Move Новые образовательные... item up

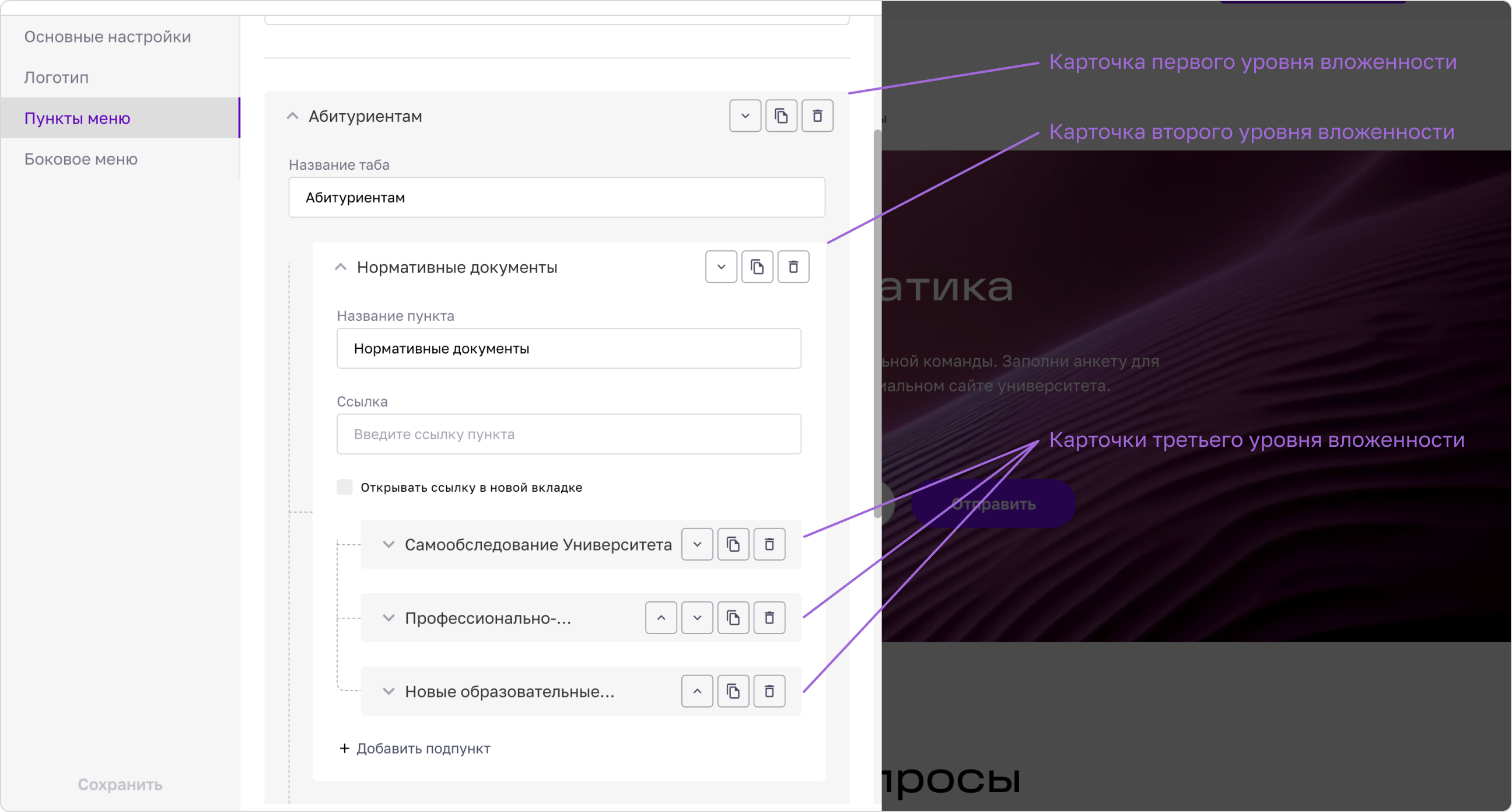[696, 691]
